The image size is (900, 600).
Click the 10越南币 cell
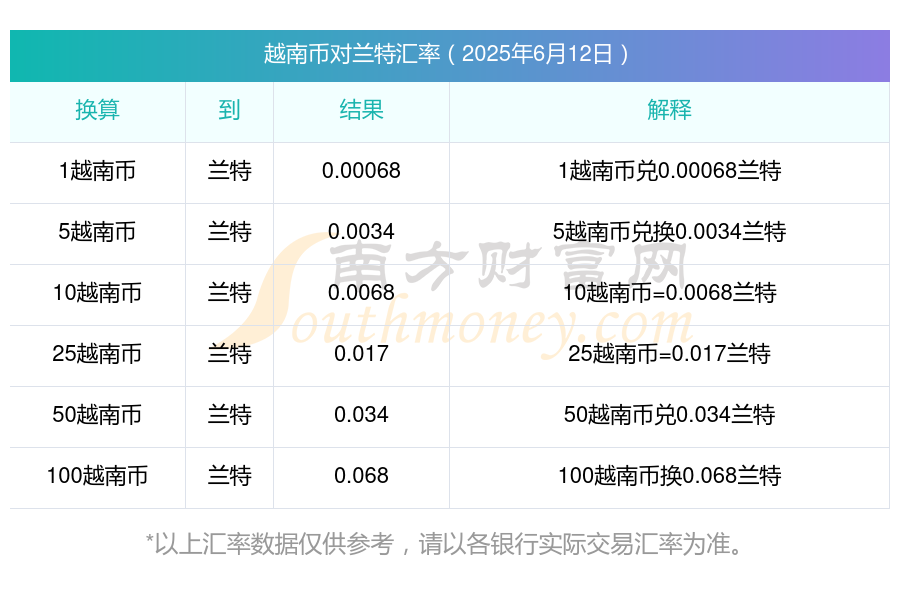[98, 293]
